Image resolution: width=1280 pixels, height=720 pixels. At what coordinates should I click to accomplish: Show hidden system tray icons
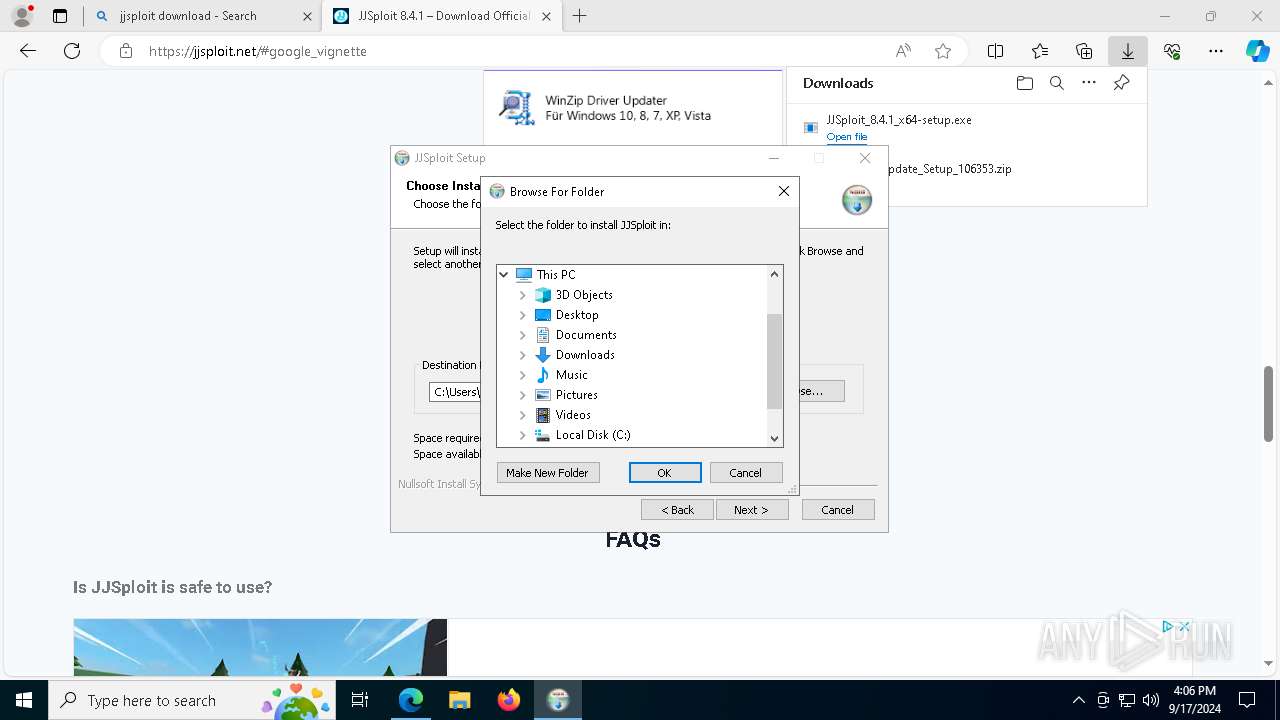point(1078,700)
